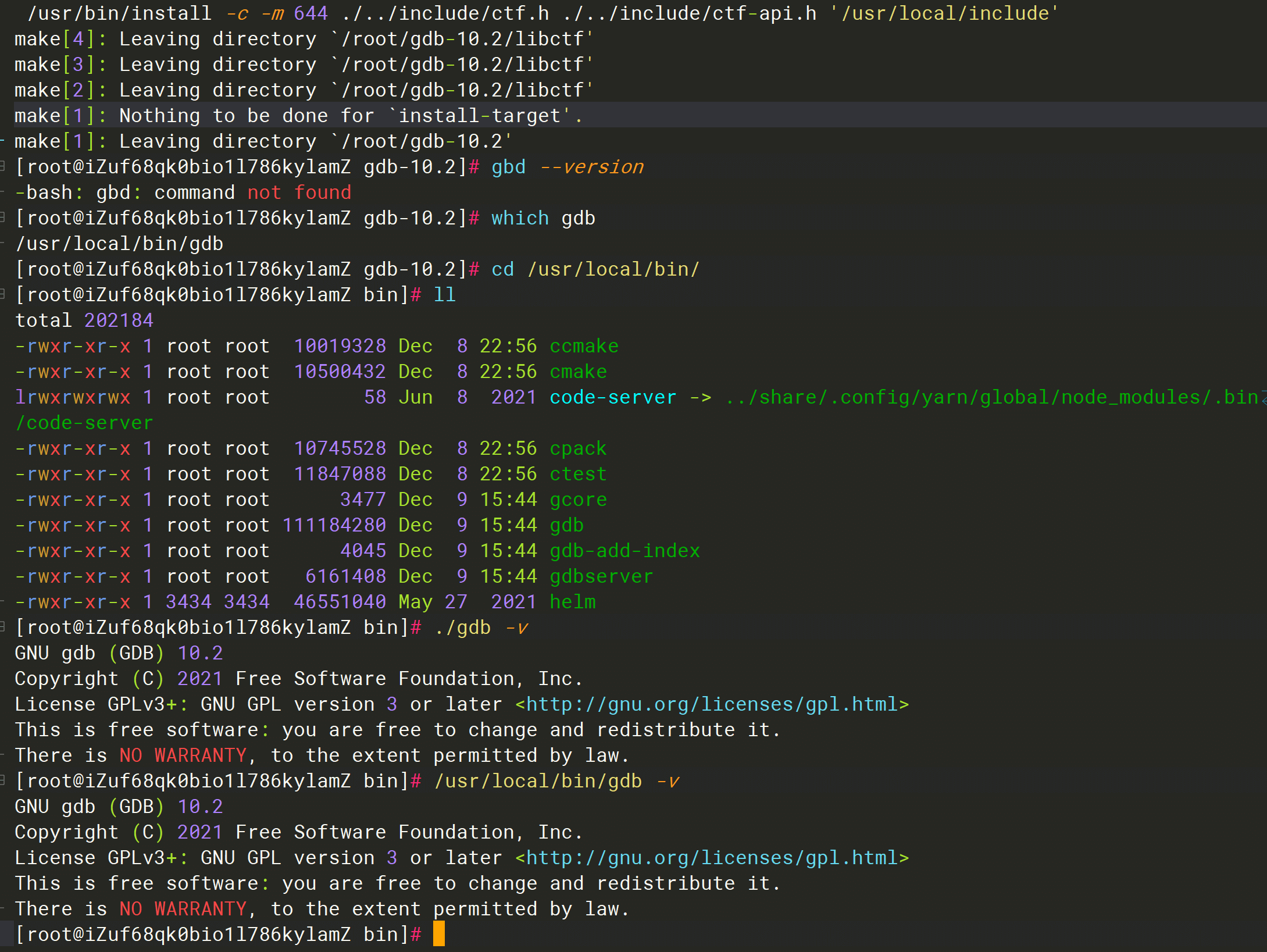Screen dimensions: 1267x952
Task: Collapse the fold marker beside /usr/local/bin/gdb -v
Action: point(3,781)
